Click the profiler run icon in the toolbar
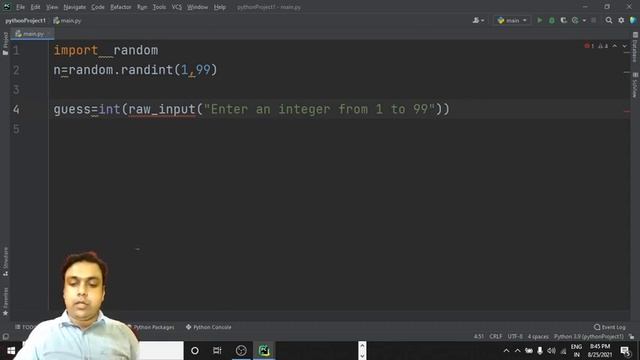The height and width of the screenshot is (360, 640). click(575, 20)
